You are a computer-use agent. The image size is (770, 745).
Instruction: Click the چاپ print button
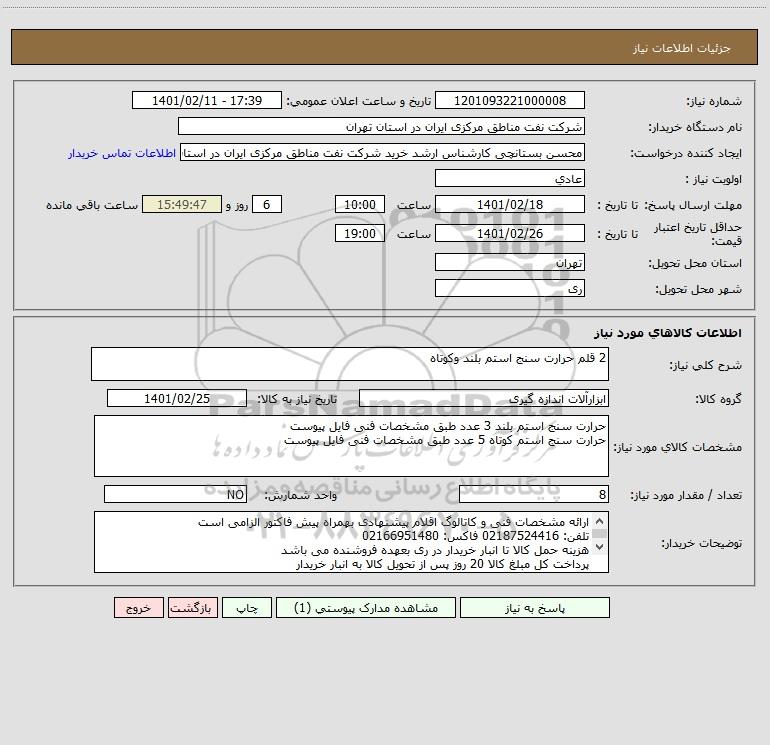coord(247,608)
